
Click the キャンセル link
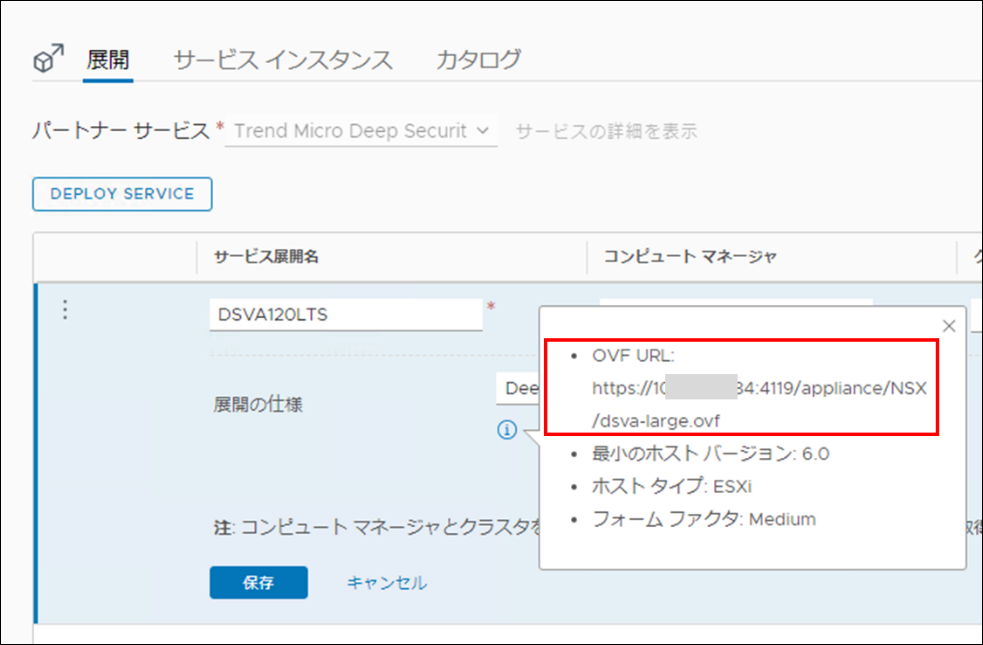coord(386,582)
